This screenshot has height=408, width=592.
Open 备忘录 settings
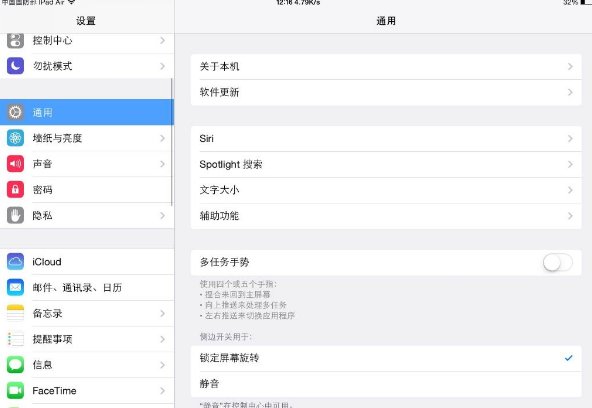[x=87, y=313]
